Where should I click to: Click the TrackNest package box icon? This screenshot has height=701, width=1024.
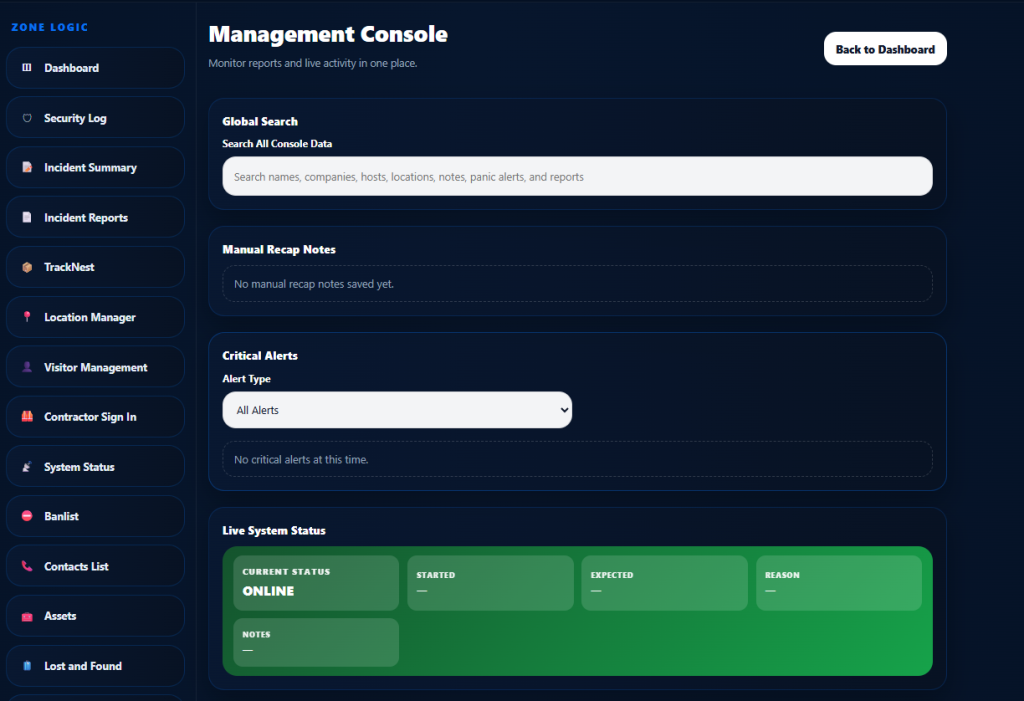27,268
